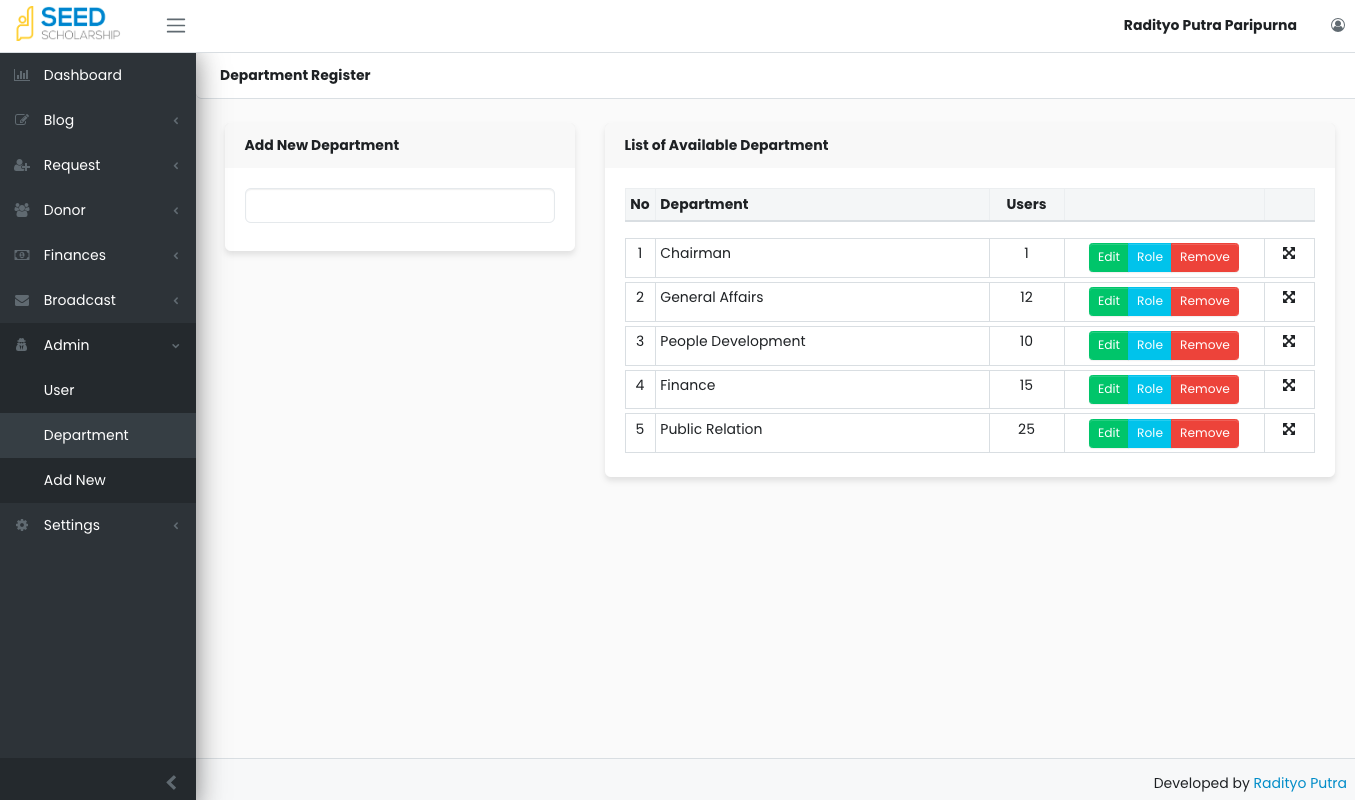Open the Add New submenu item

[x=98, y=480]
